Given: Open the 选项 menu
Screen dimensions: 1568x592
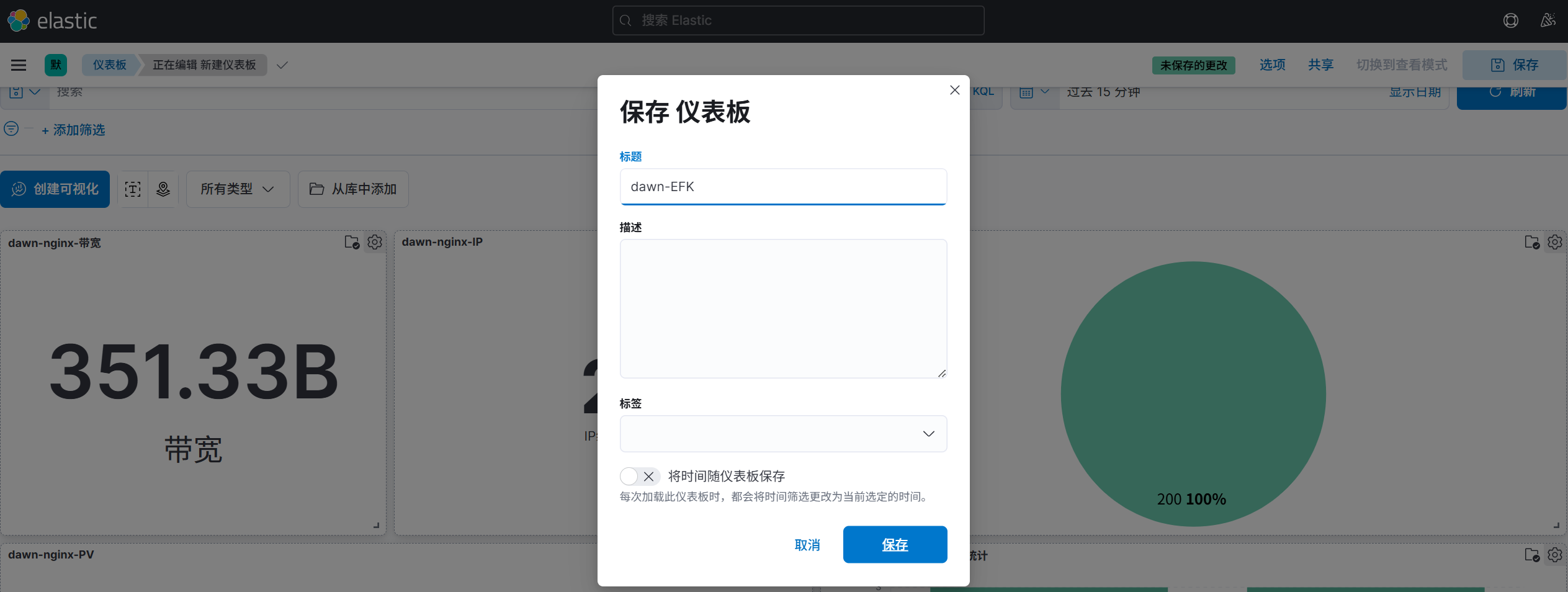Looking at the screenshot, I should (x=1273, y=65).
